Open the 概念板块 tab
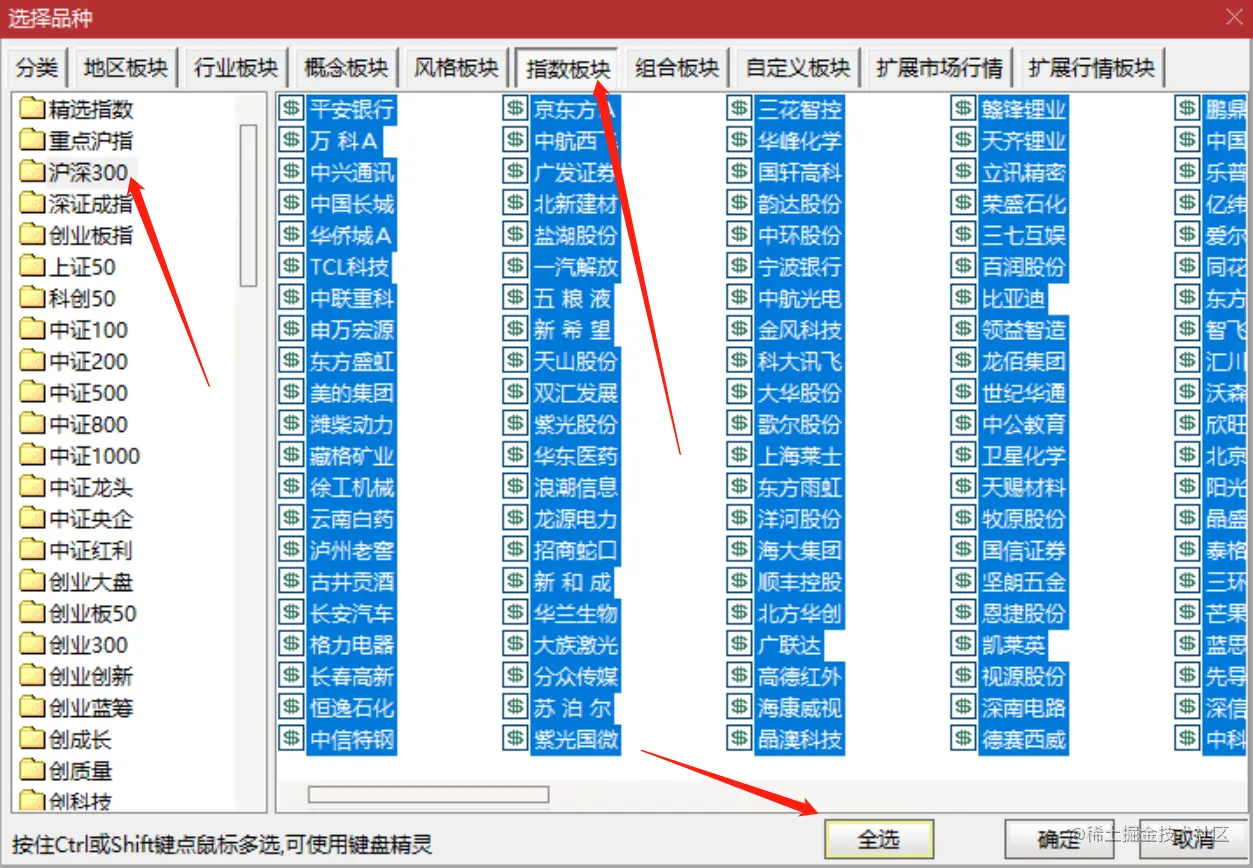 [346, 68]
